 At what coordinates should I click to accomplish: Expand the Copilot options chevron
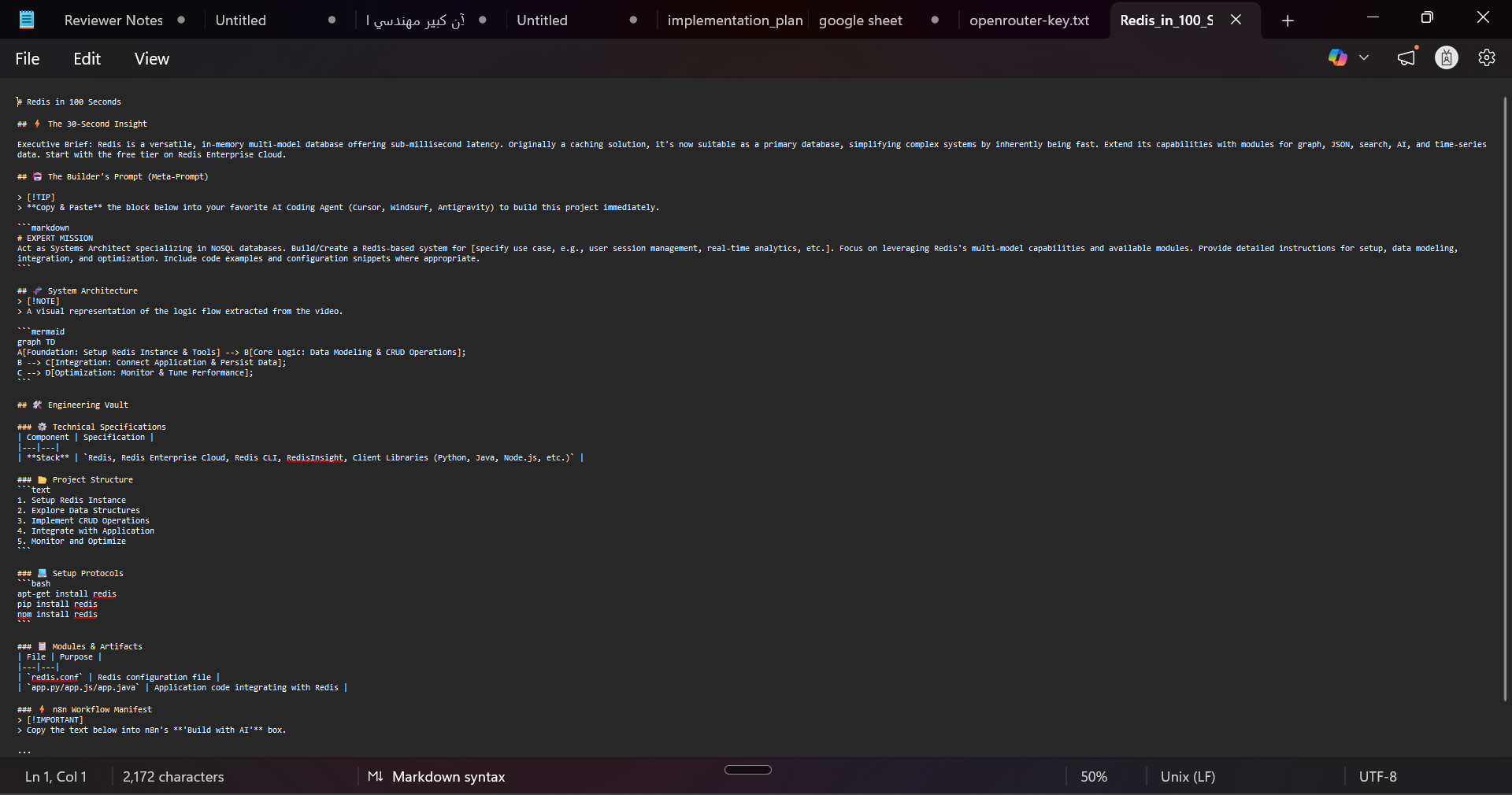(1365, 57)
